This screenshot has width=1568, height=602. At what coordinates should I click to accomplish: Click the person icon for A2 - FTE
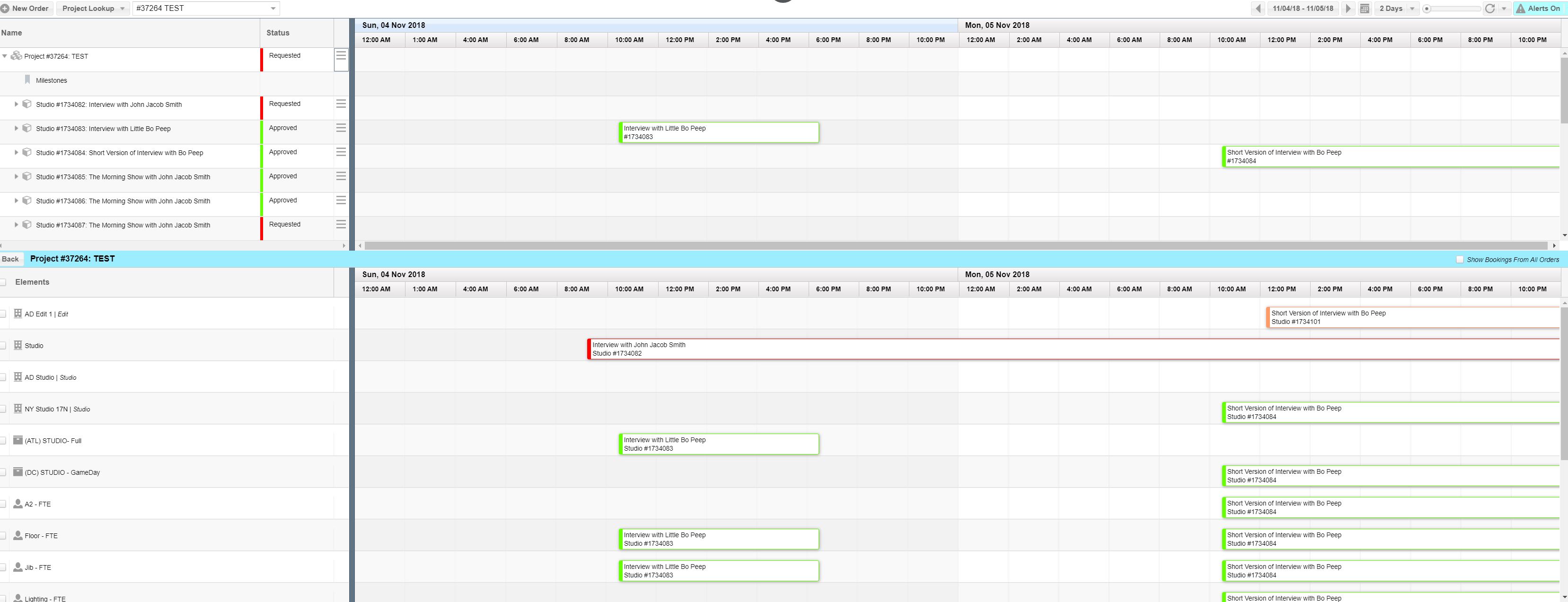[18, 504]
